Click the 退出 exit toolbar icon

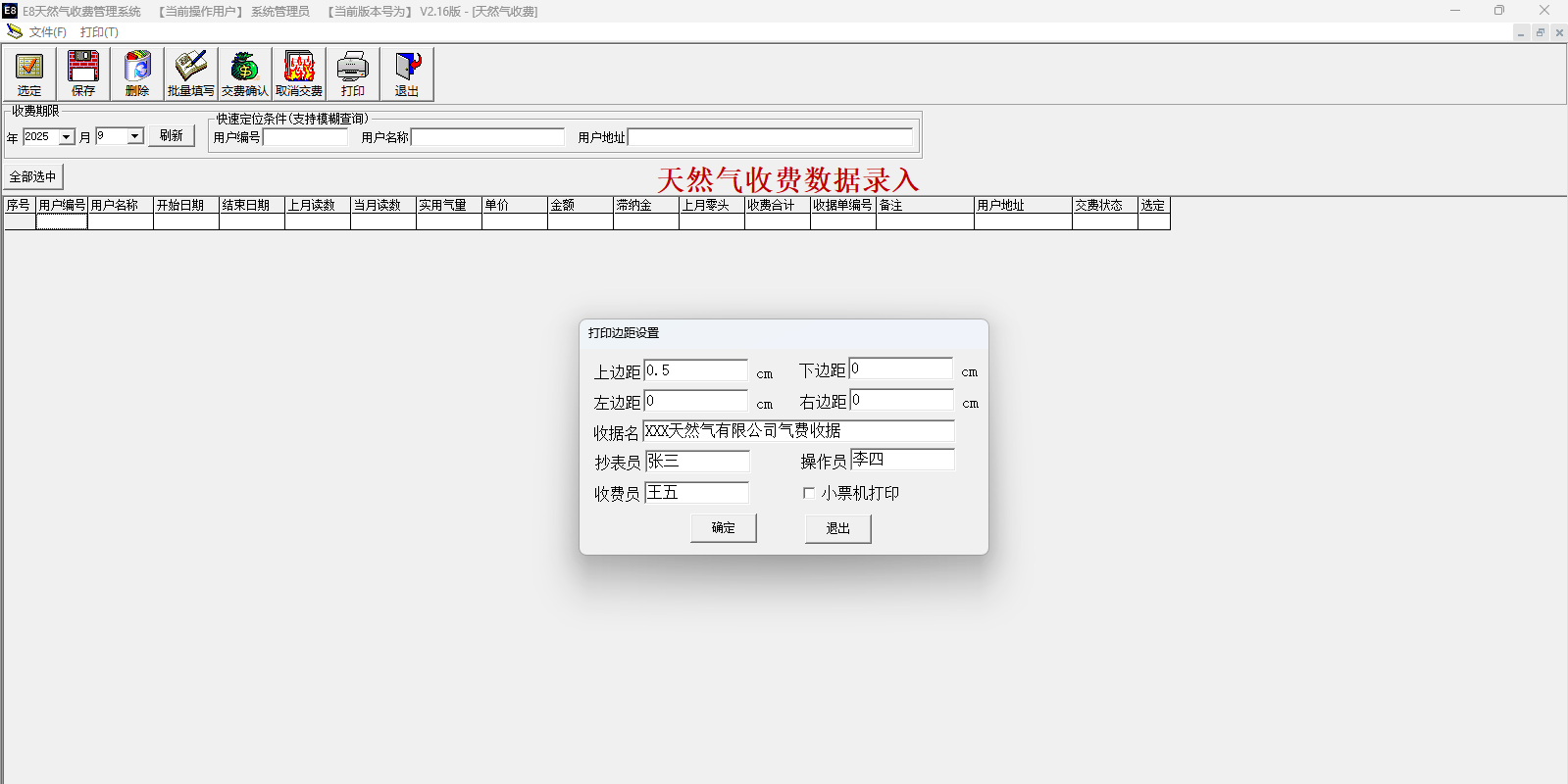point(407,73)
